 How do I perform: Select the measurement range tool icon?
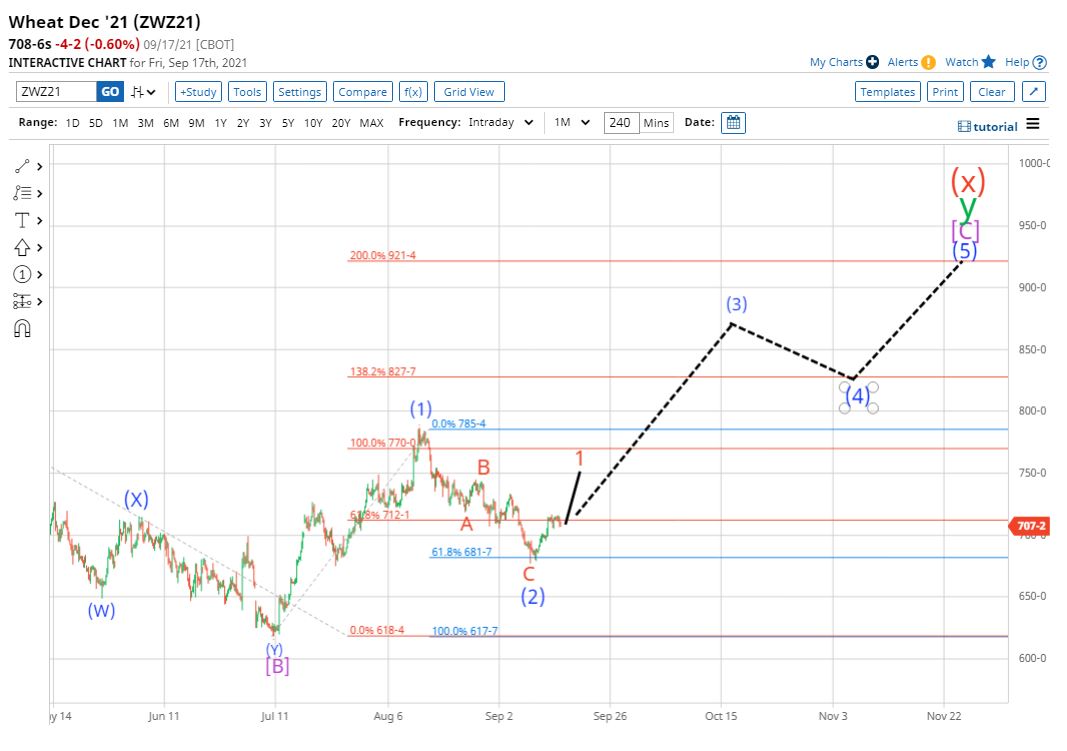coord(22,301)
